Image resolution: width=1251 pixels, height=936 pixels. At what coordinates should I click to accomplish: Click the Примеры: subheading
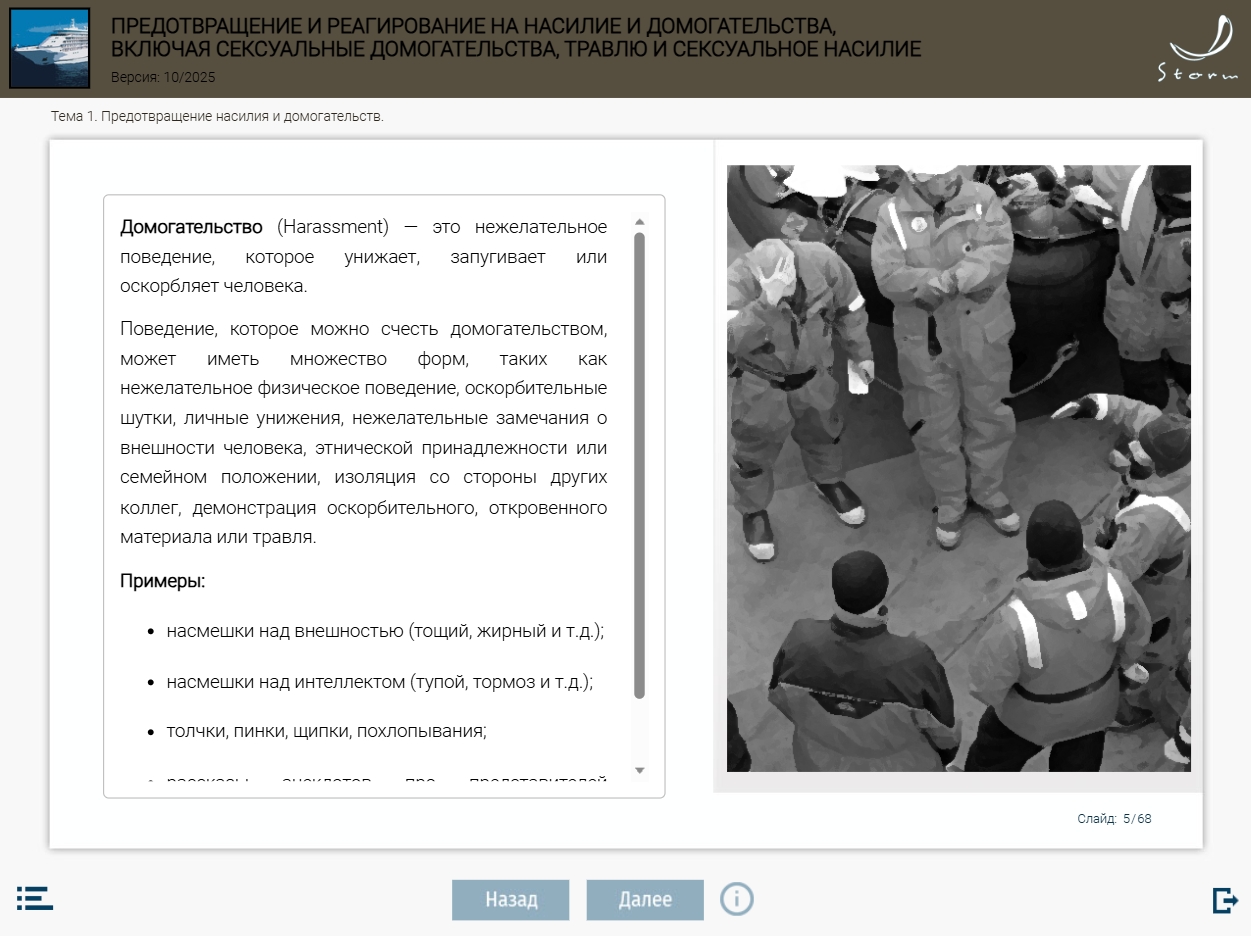coord(162,581)
